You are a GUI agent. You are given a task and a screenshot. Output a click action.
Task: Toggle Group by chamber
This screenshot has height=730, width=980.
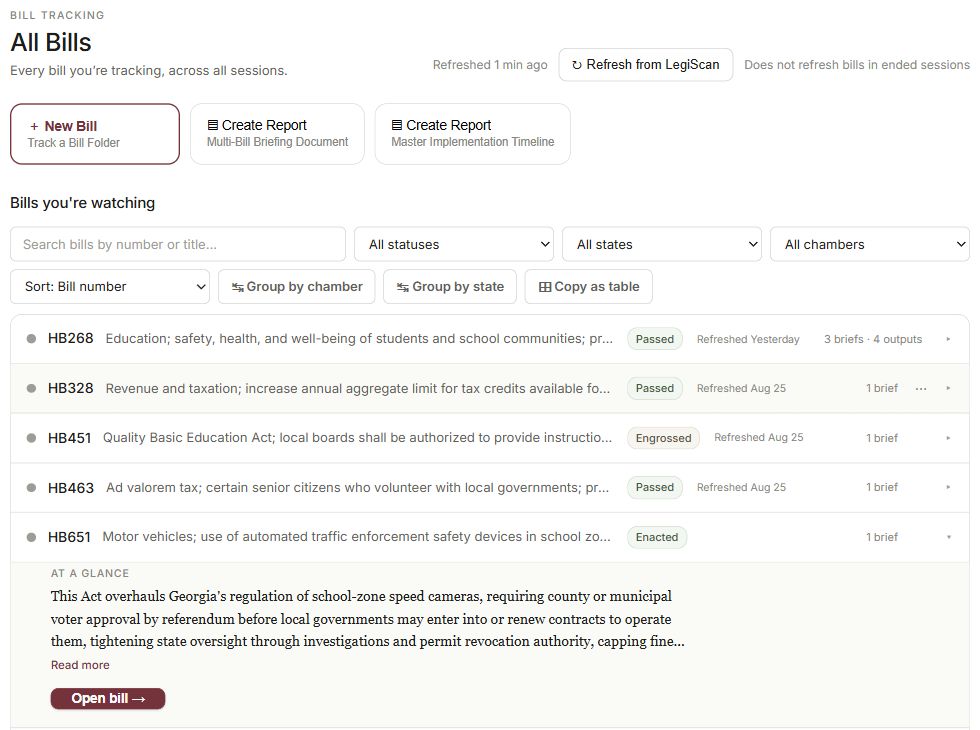pyautogui.click(x=297, y=286)
